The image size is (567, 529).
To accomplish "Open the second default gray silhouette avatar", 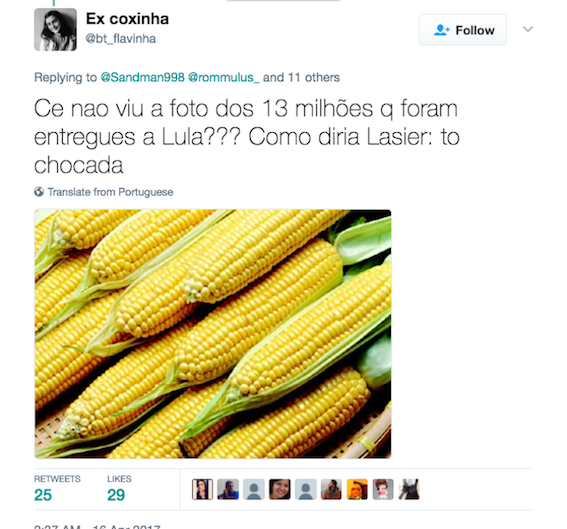I will tap(306, 489).
